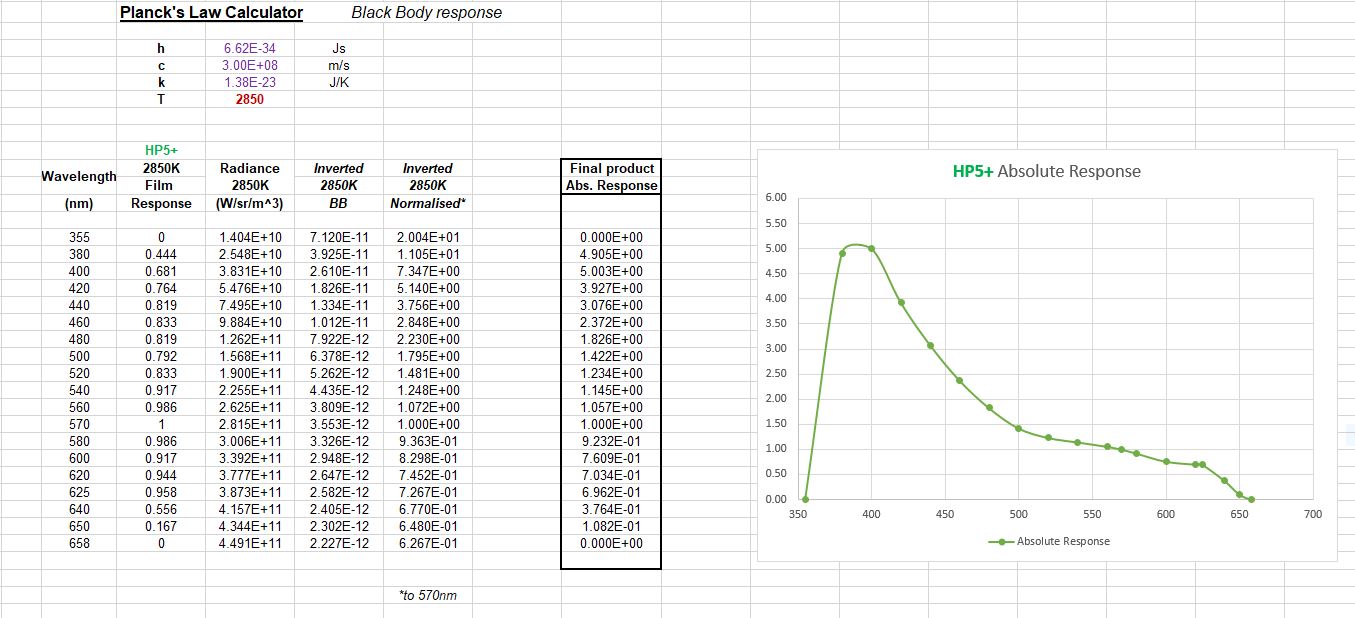Select wavelength cell 658

coord(79,543)
